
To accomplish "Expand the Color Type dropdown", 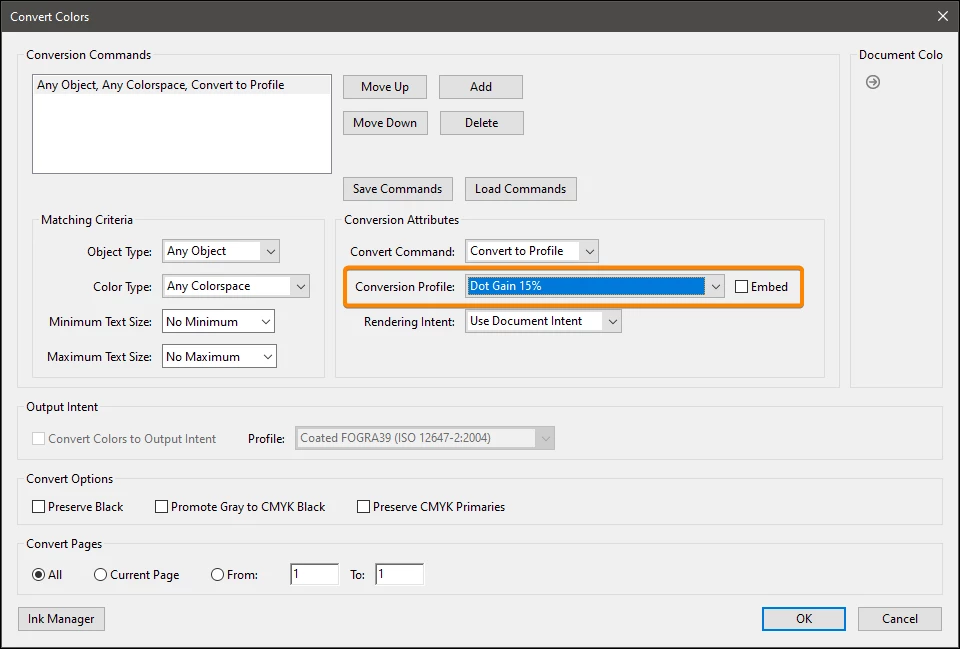I will coord(236,286).
